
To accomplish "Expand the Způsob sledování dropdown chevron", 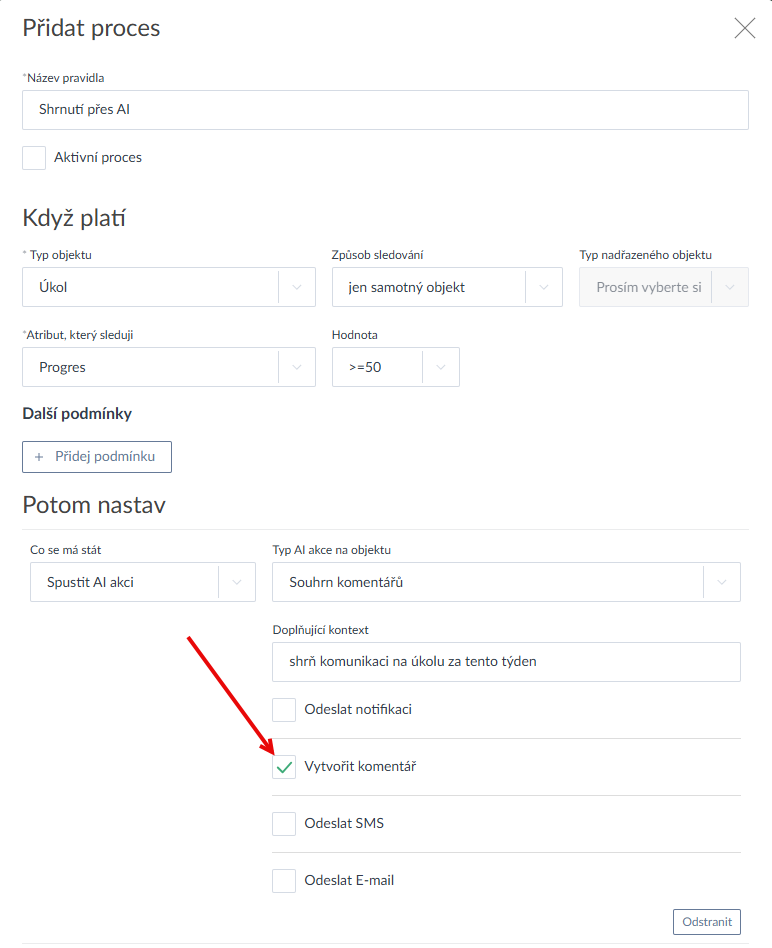I will pyautogui.click(x=544, y=287).
